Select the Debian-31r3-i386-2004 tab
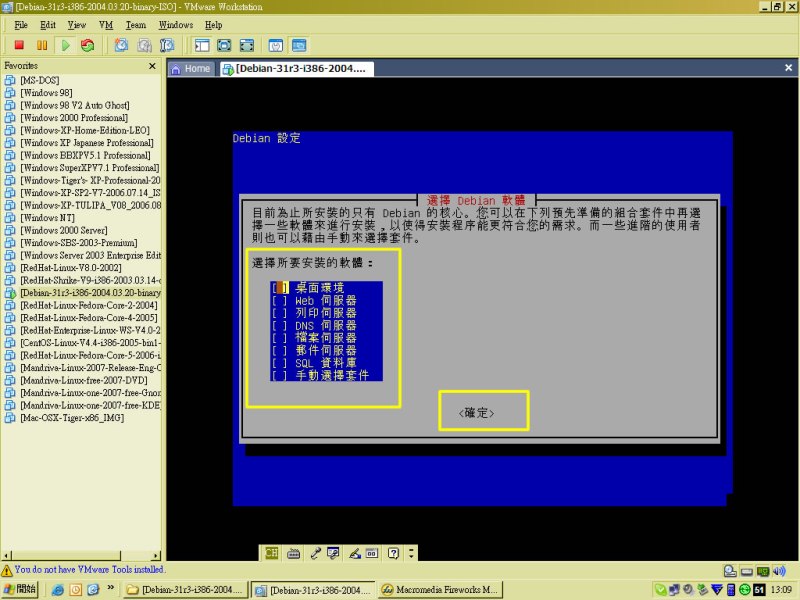The height and width of the screenshot is (600, 800). pyautogui.click(x=296, y=69)
